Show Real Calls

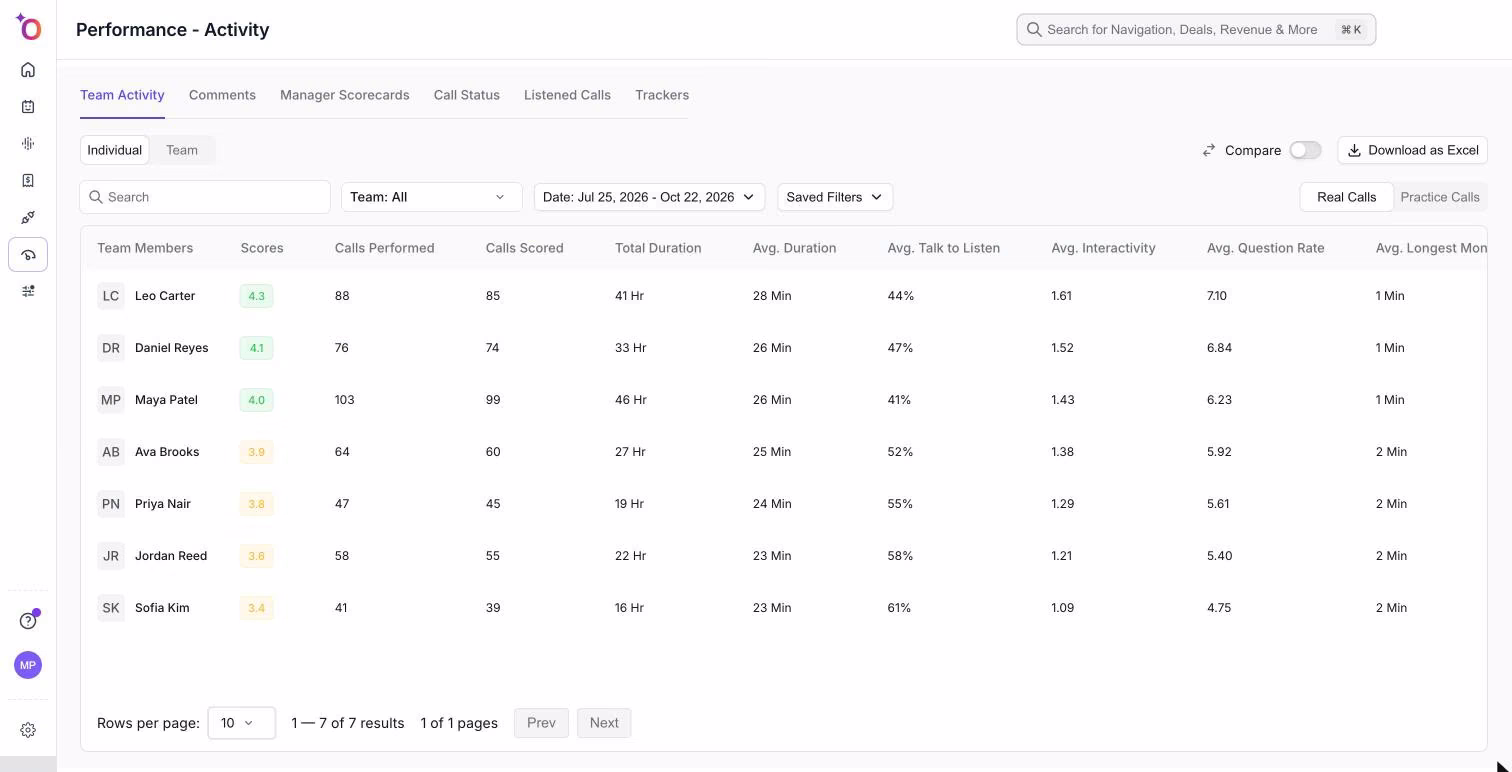(1346, 197)
